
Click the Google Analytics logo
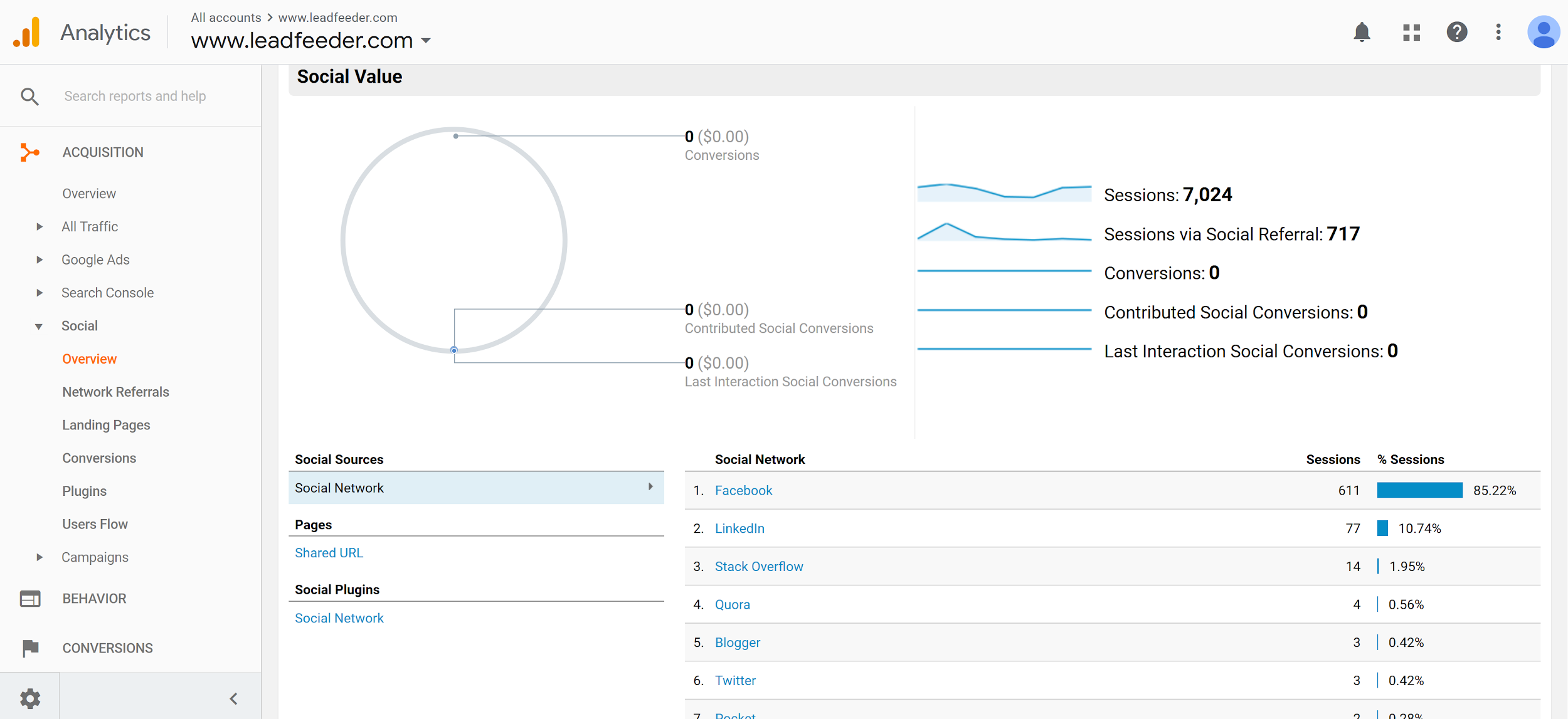point(26,32)
